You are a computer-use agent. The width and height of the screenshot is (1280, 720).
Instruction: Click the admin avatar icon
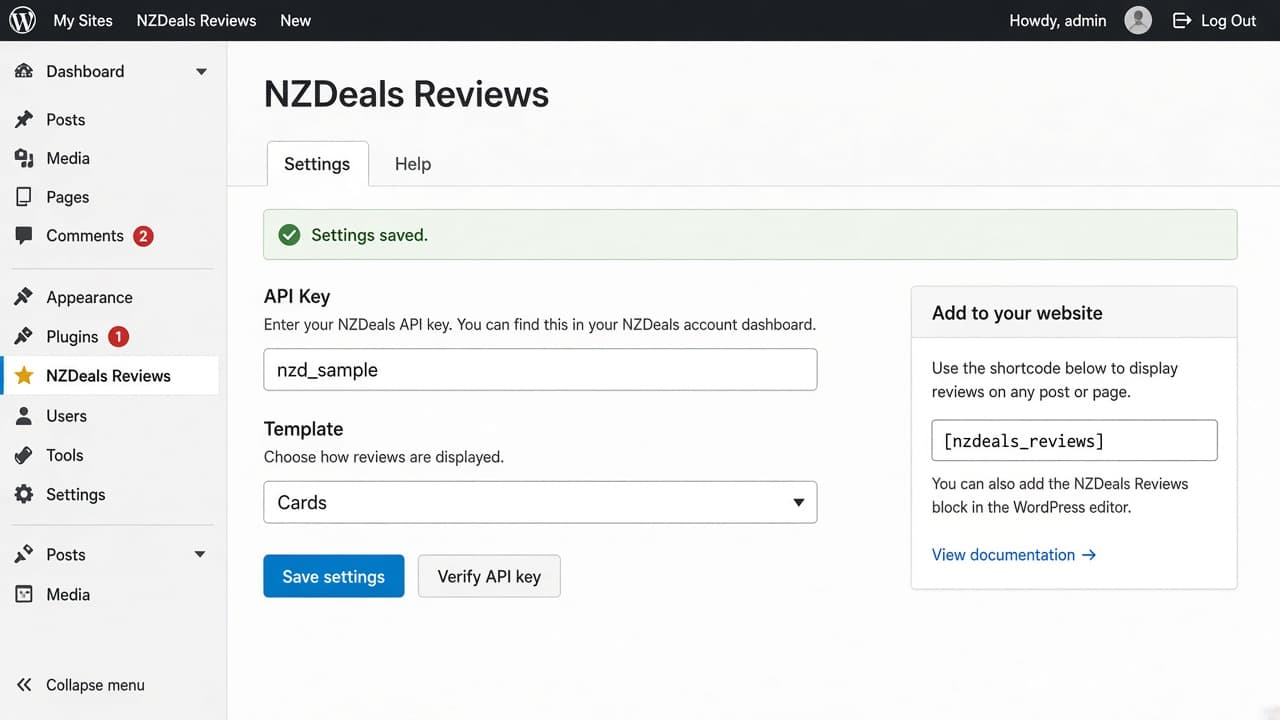point(1138,20)
